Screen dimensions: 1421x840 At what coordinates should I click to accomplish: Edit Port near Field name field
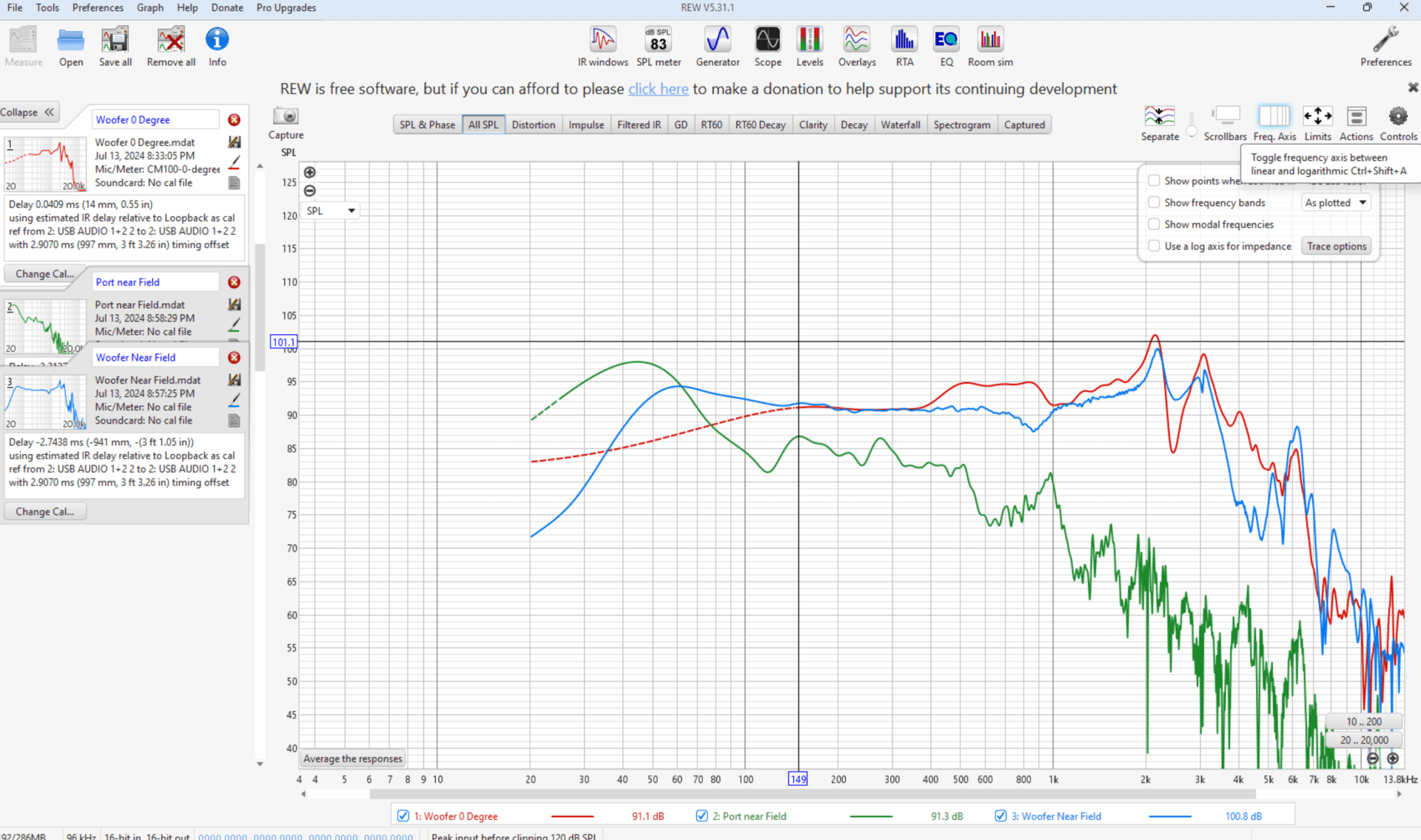pyautogui.click(x=156, y=282)
